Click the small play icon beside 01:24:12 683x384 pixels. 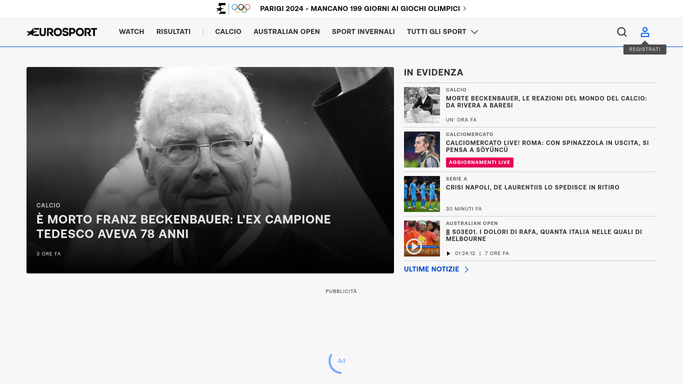(x=448, y=253)
